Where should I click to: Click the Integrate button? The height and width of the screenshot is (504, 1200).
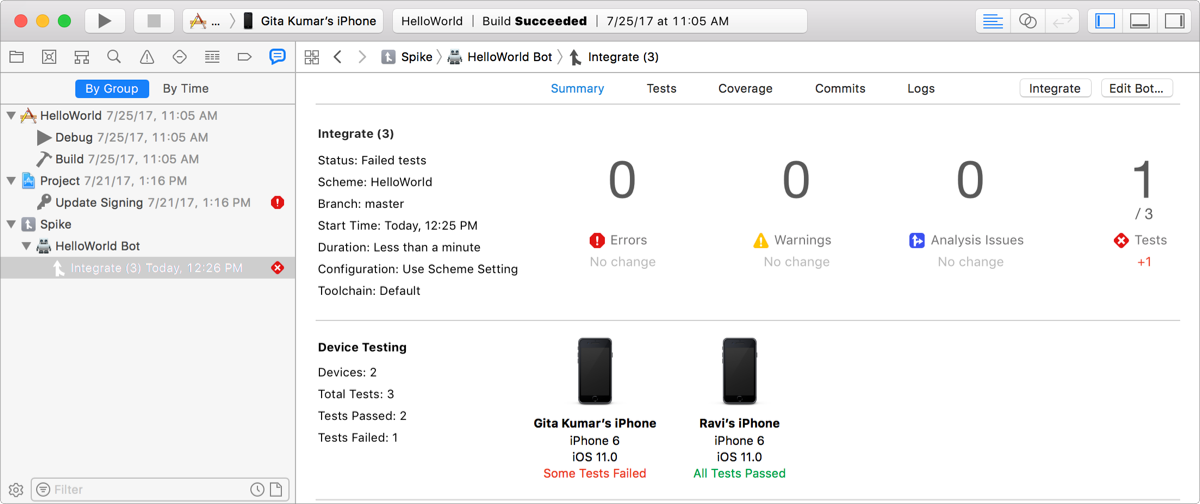pos(1055,88)
